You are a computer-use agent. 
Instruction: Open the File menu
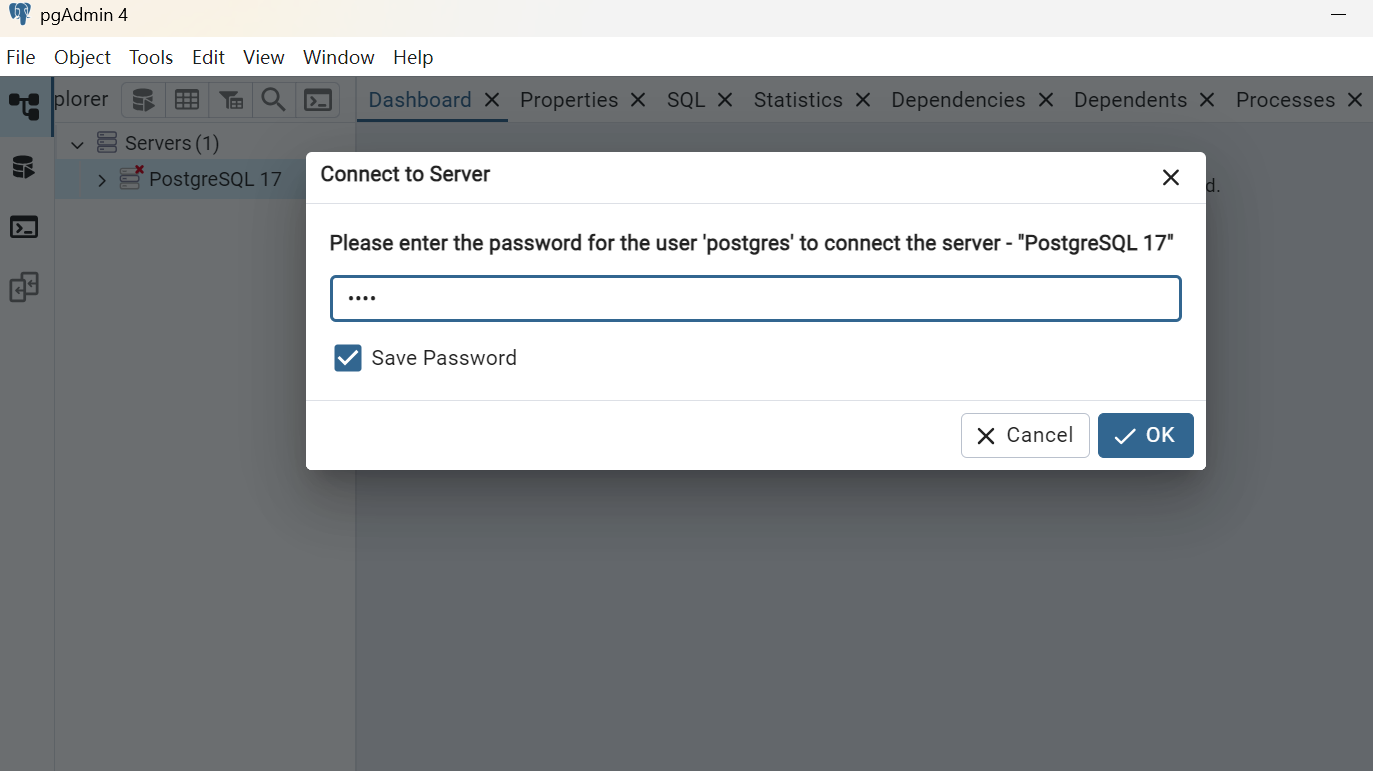[21, 57]
